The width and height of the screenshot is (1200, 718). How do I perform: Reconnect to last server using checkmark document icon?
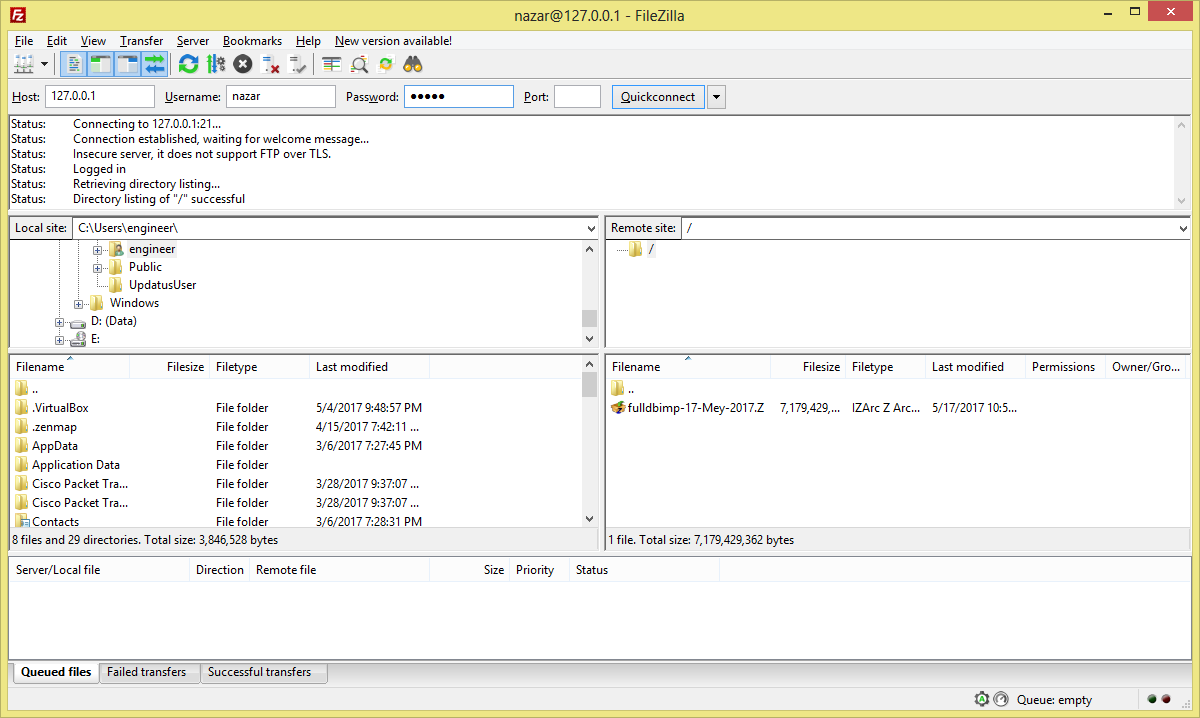pos(297,64)
